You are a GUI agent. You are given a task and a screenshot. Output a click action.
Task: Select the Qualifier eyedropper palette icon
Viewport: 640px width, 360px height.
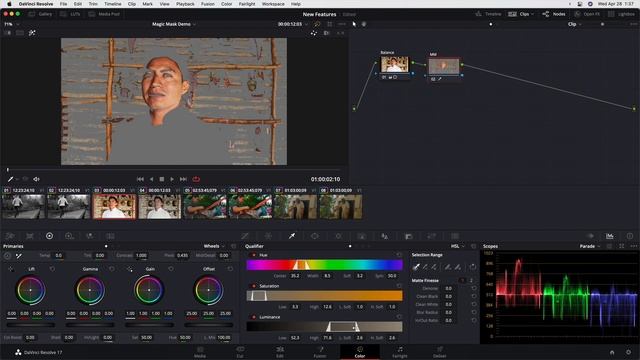click(x=292, y=236)
